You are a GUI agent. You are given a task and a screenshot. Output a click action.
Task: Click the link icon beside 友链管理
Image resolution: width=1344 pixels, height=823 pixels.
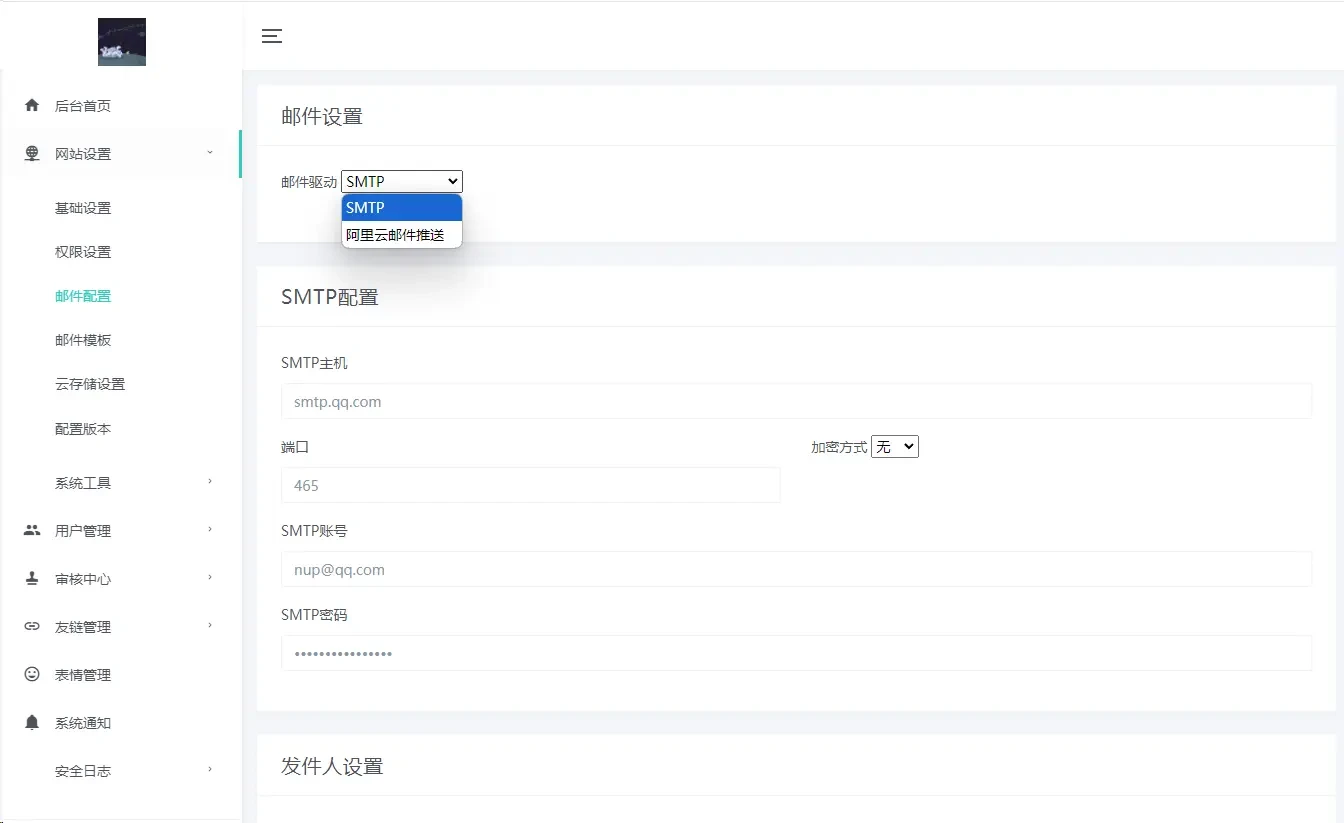click(x=32, y=626)
